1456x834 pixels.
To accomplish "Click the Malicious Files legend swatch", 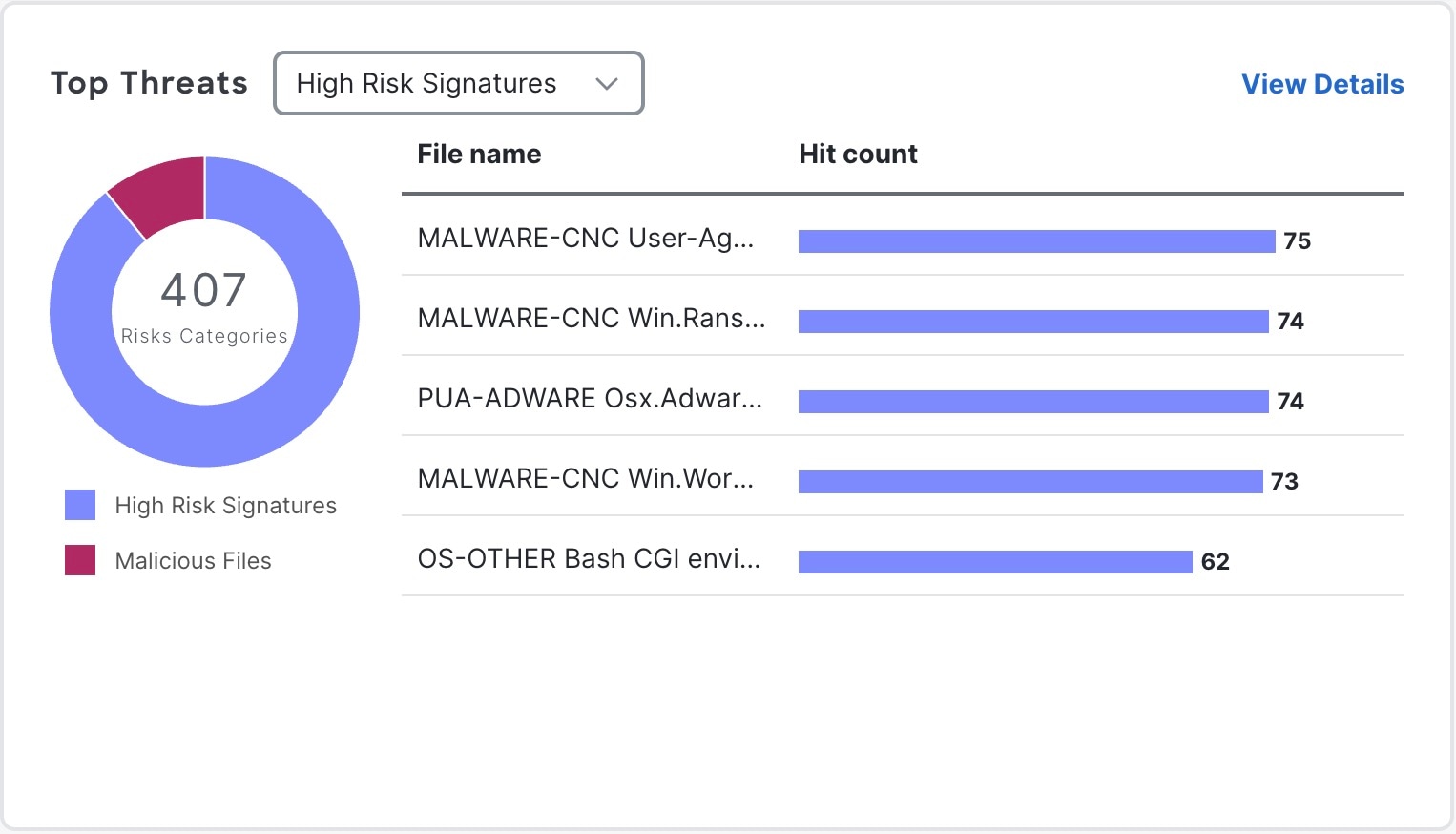I will tap(80, 560).
